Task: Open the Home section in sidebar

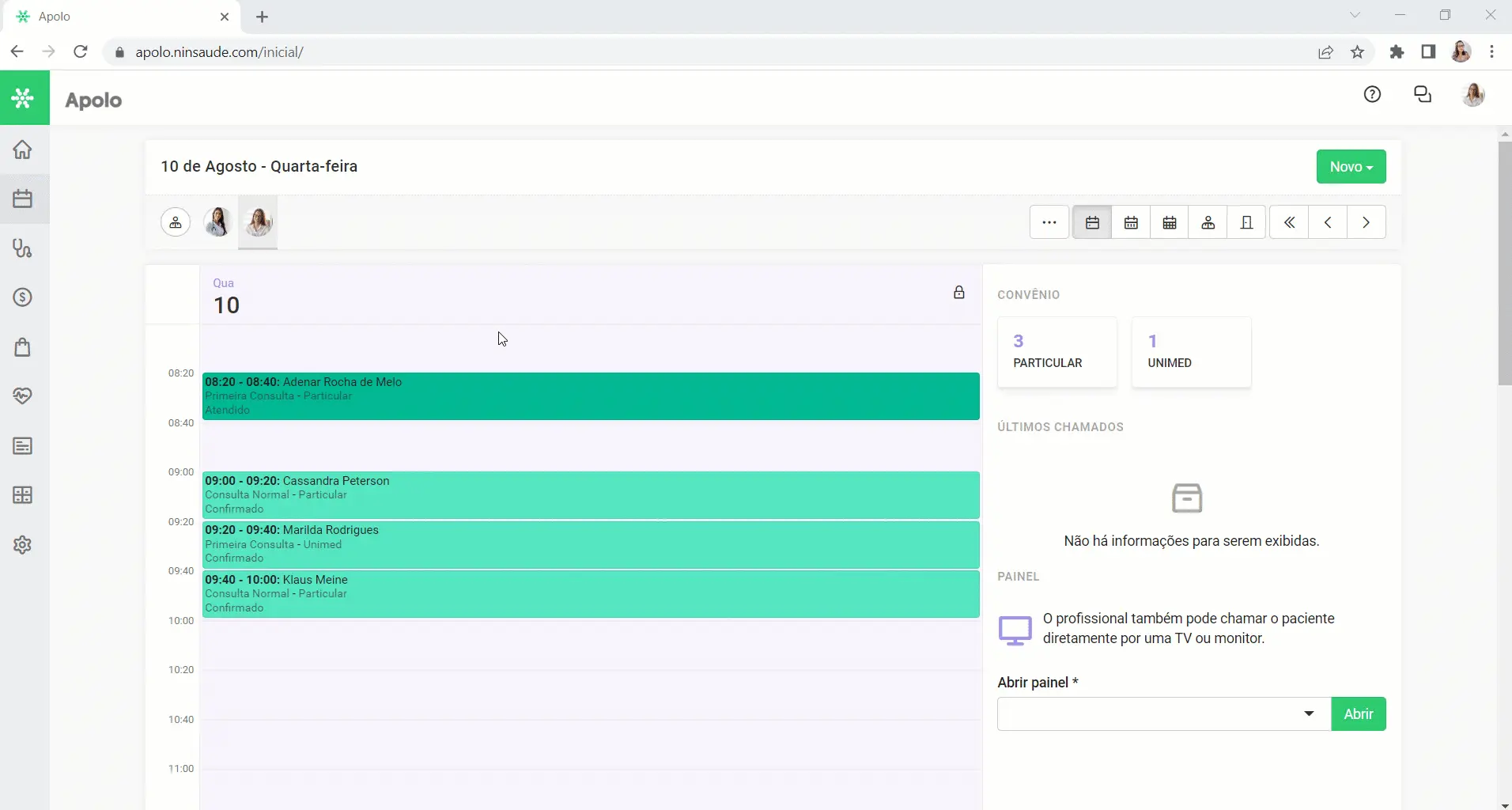Action: [x=23, y=150]
